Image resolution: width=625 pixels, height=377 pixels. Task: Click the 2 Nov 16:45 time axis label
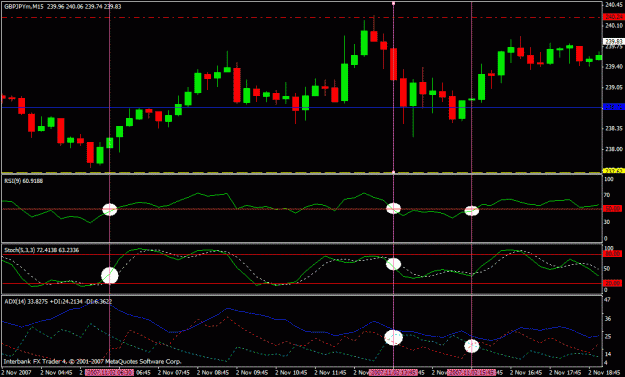pyautogui.click(x=527, y=373)
